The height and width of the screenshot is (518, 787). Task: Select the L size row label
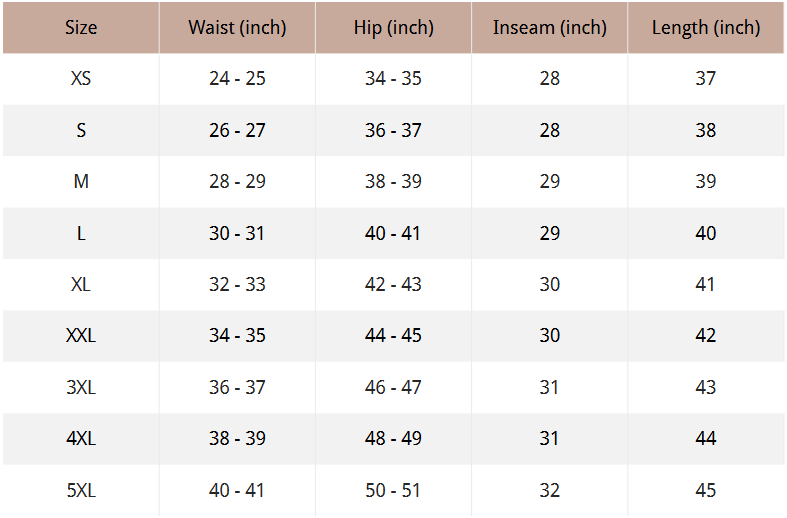(x=81, y=233)
